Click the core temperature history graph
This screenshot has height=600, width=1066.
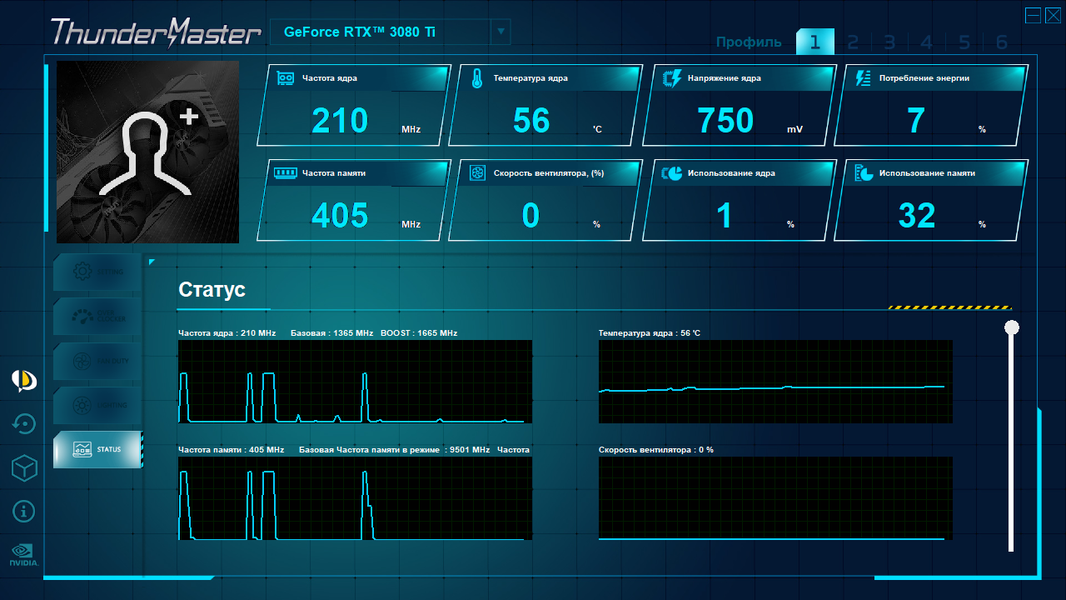point(775,382)
